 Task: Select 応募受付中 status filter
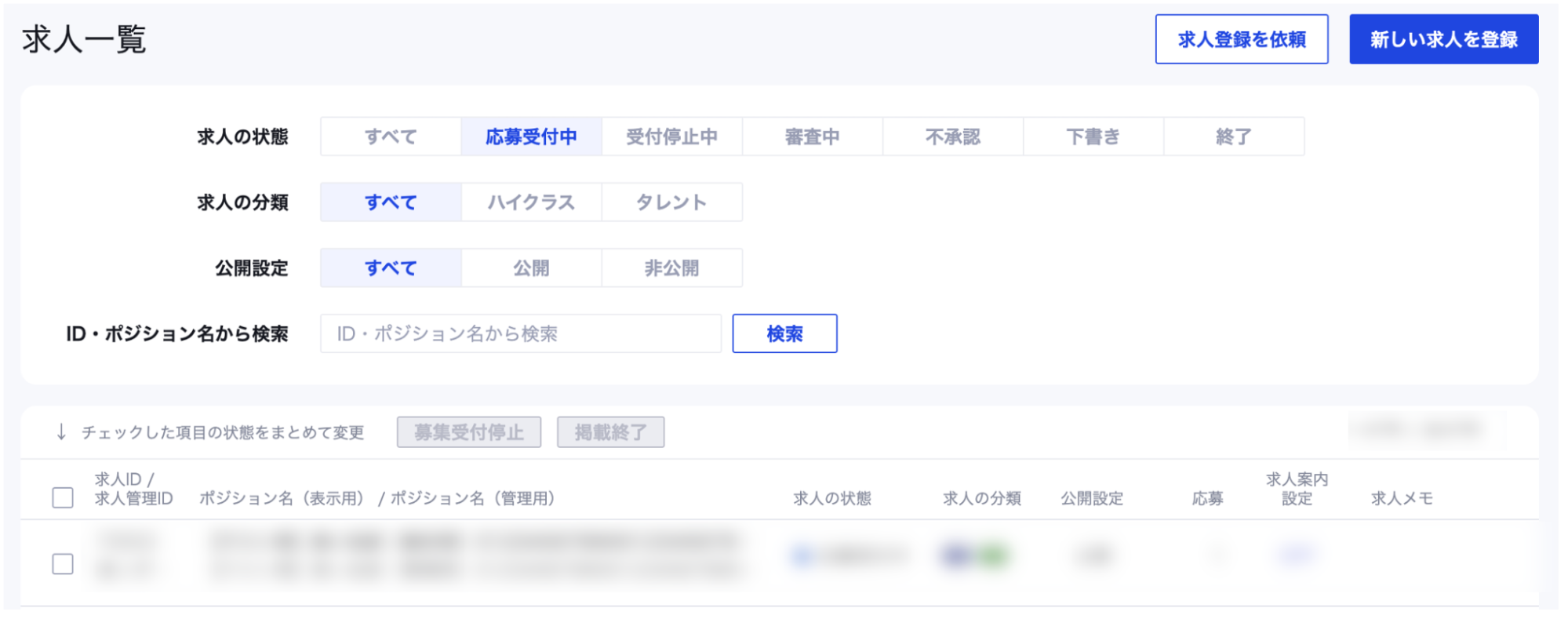[x=531, y=137]
